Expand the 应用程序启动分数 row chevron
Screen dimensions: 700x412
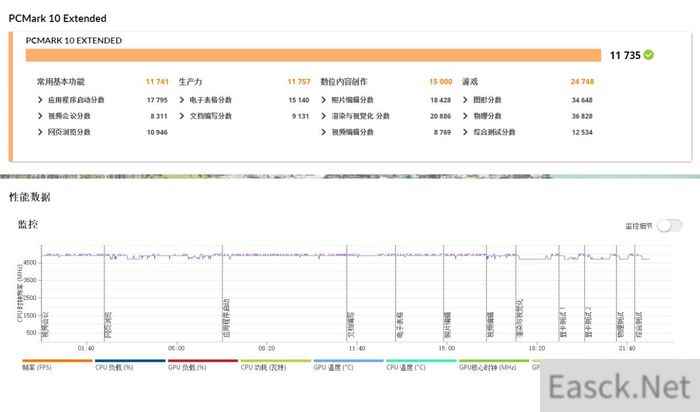pyautogui.click(x=40, y=100)
